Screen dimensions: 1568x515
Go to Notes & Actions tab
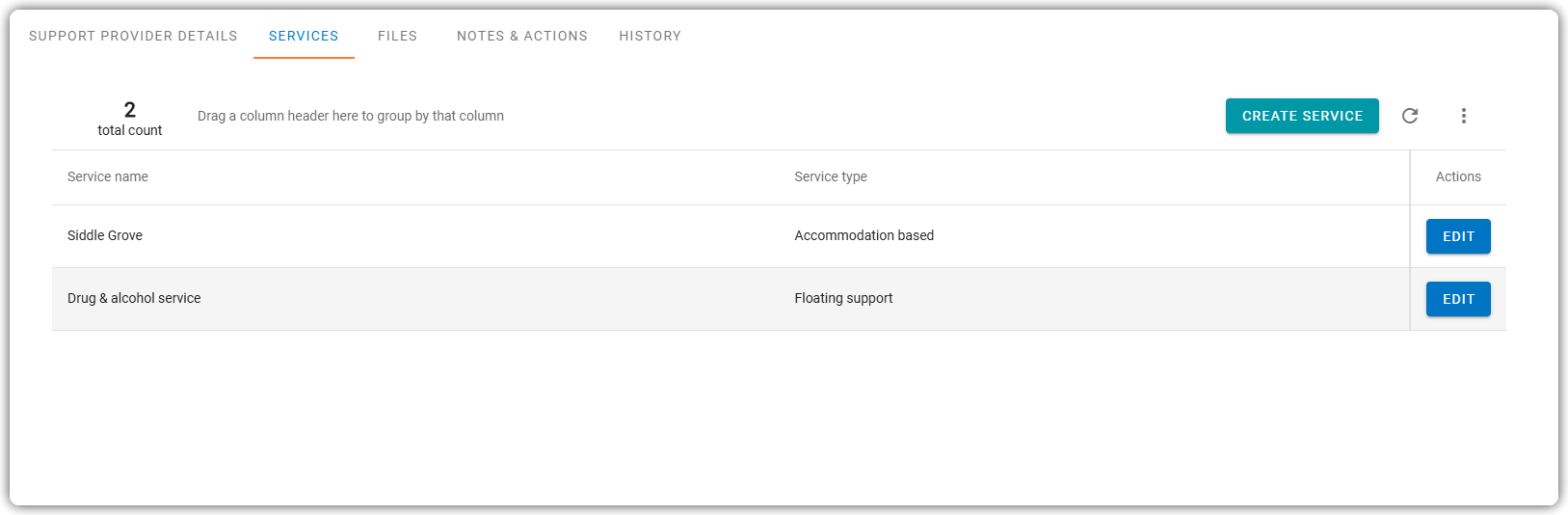pos(522,36)
